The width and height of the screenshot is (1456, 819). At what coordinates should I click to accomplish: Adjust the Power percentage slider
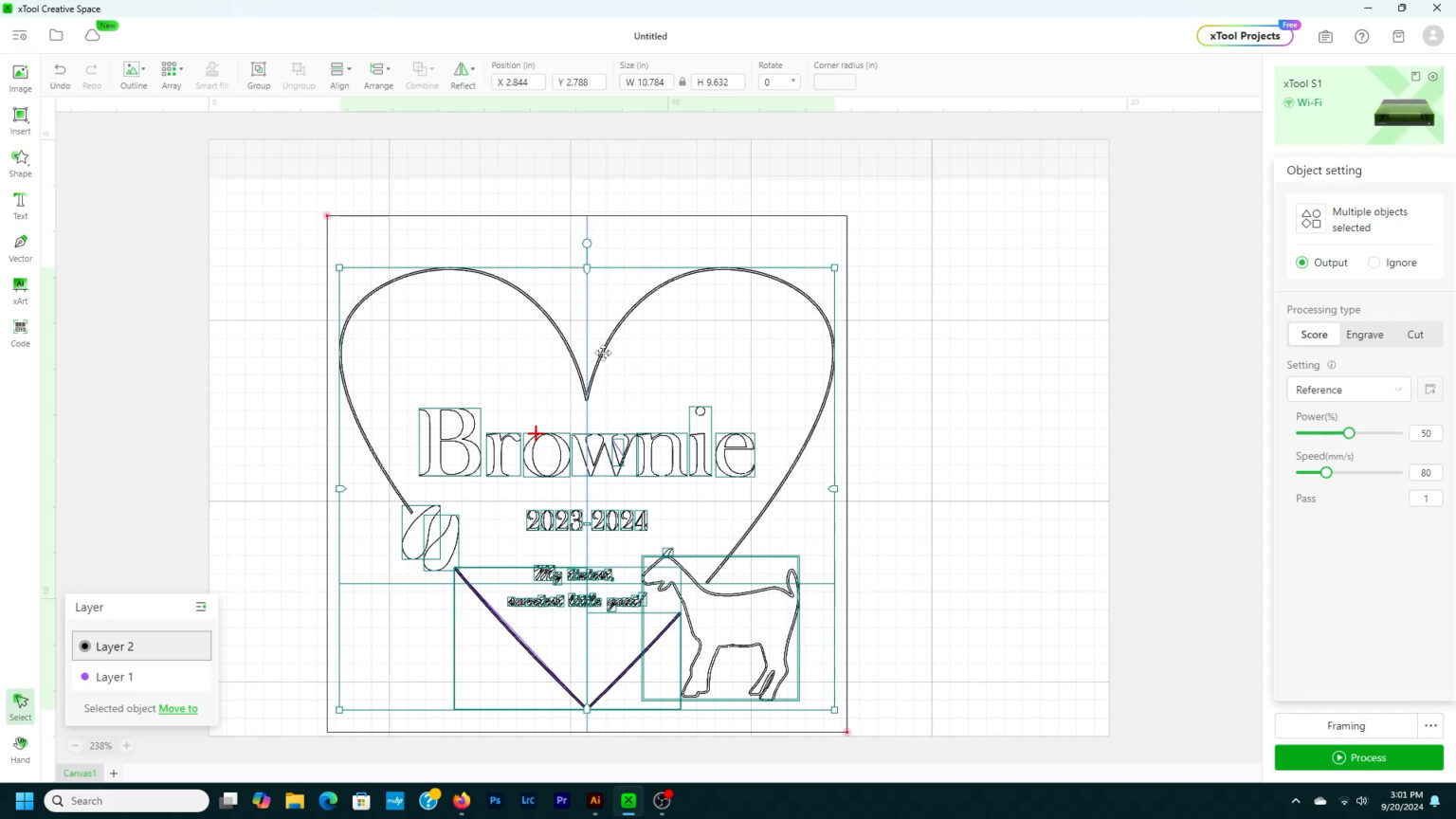(1349, 433)
